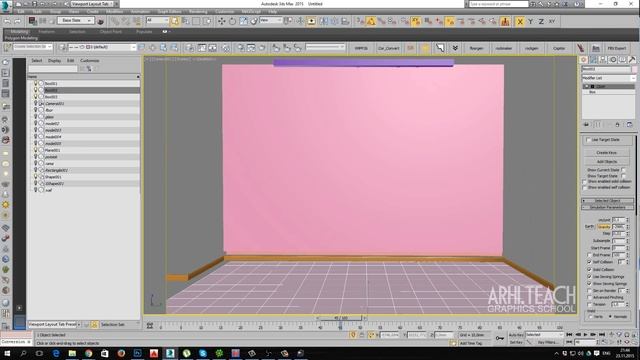Open Google Chrome from the taskbar
The image size is (640, 360).
pos(89,353)
